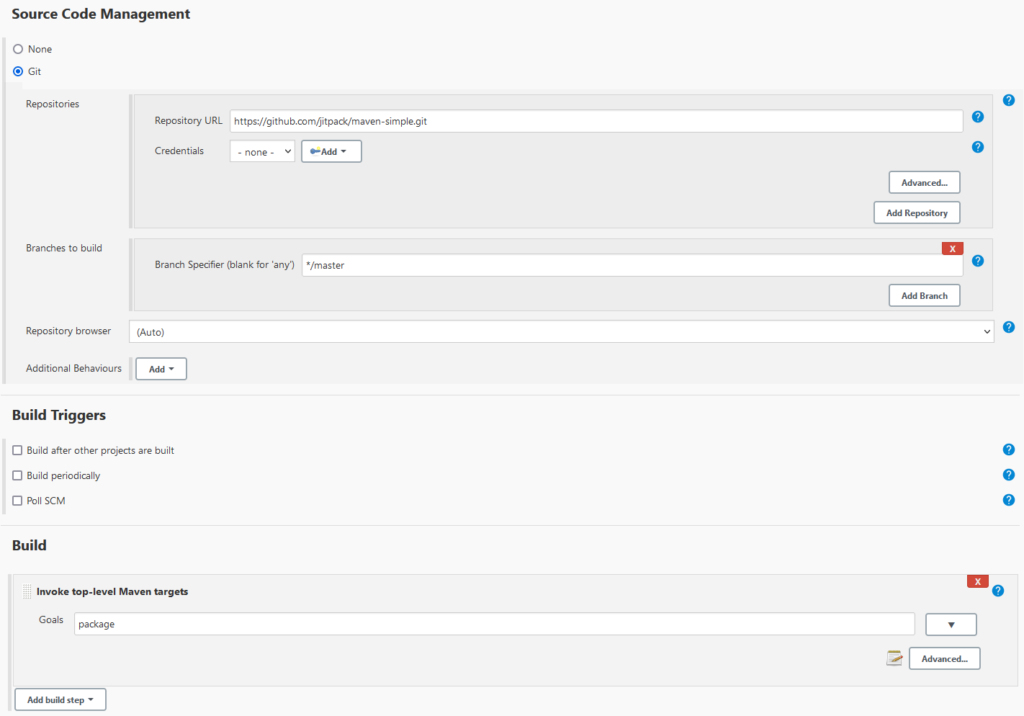Delete the branch specifier with red X

(952, 248)
